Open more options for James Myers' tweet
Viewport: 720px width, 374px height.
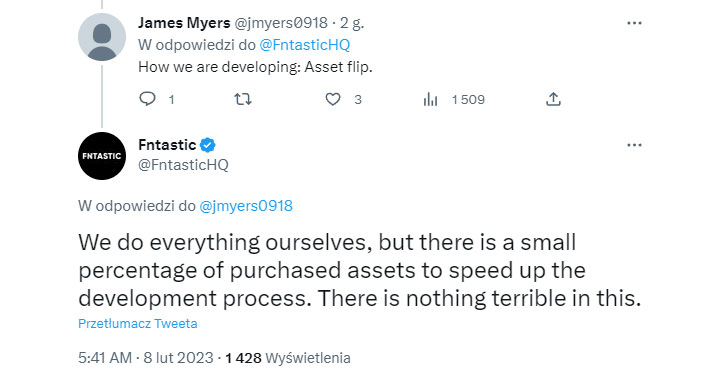pyautogui.click(x=634, y=23)
